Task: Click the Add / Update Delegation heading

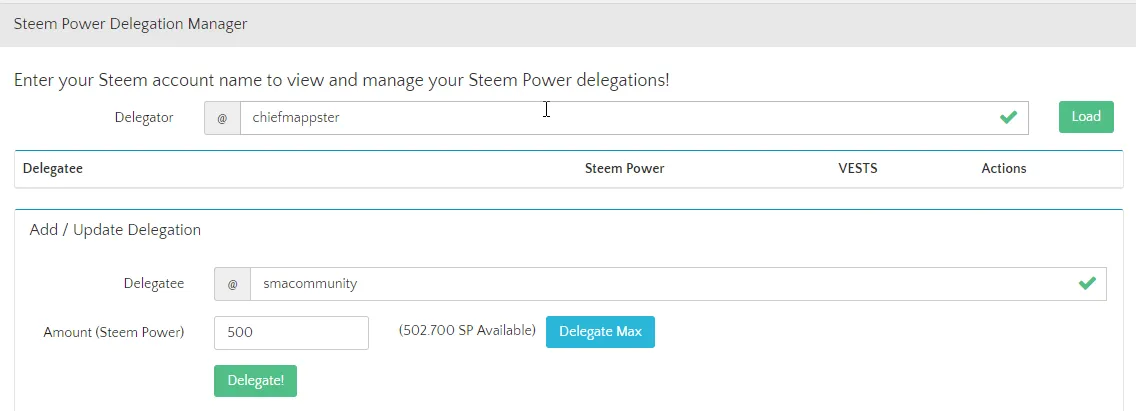Action: click(115, 230)
